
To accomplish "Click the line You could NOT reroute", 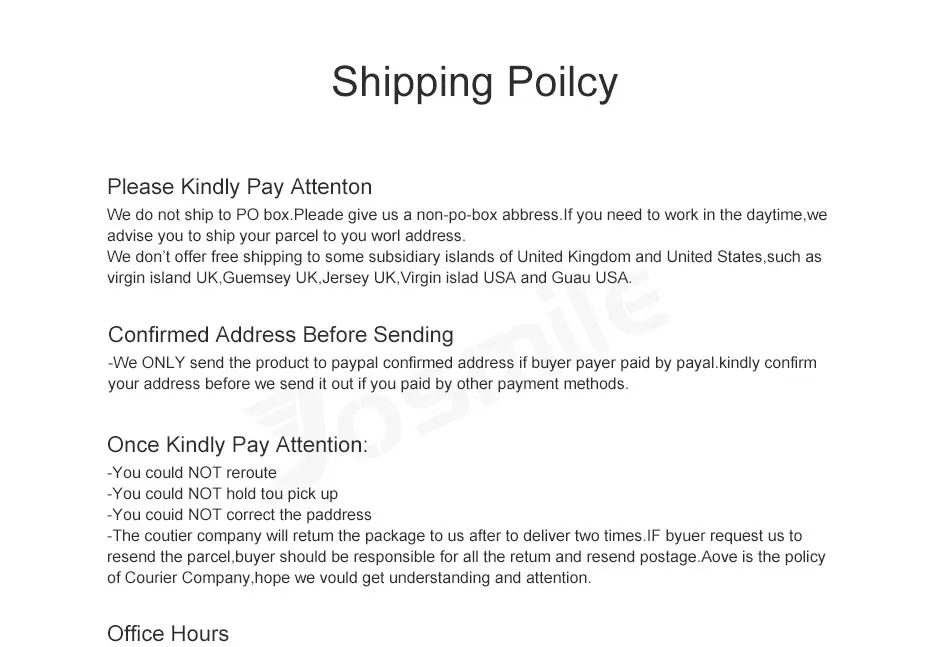I will pos(191,473).
